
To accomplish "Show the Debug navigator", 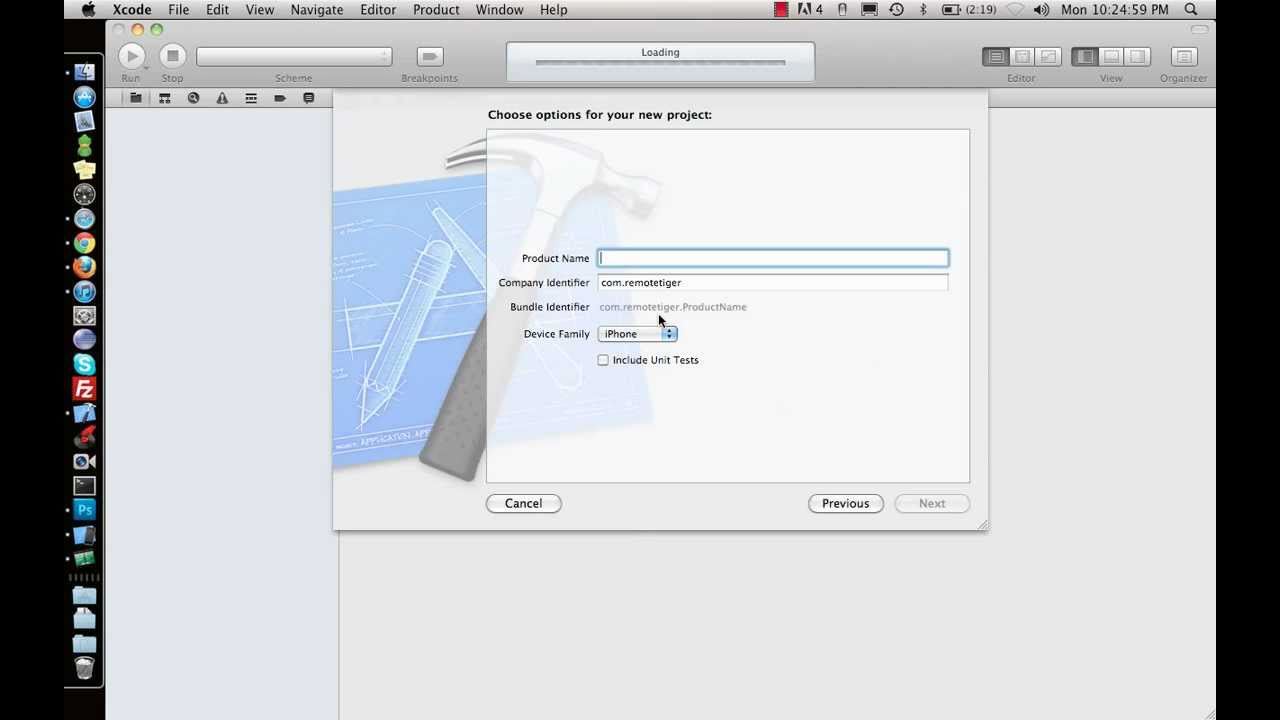I will point(251,98).
